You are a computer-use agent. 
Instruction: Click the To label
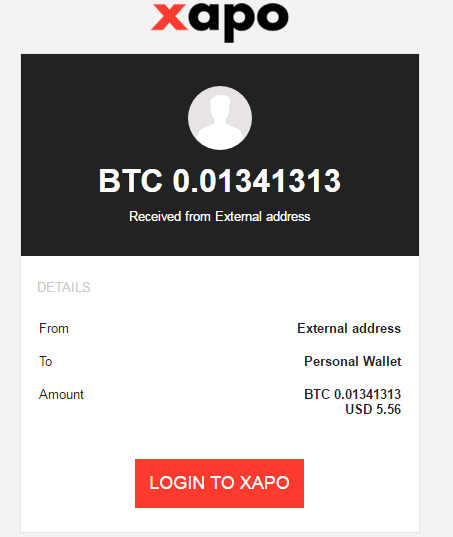point(46,361)
